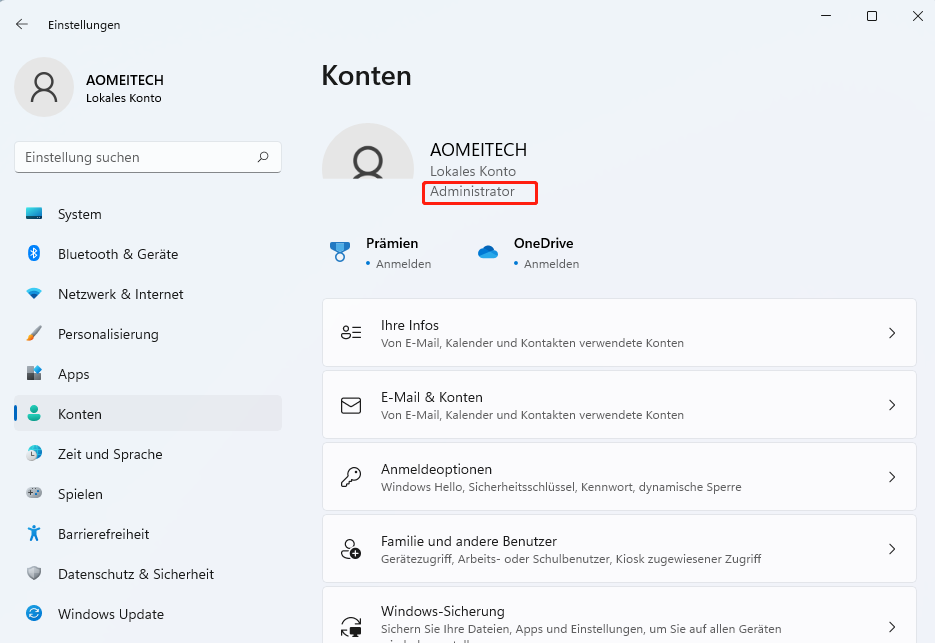Expand the Anmeldeoptionen row arrow

(x=892, y=477)
